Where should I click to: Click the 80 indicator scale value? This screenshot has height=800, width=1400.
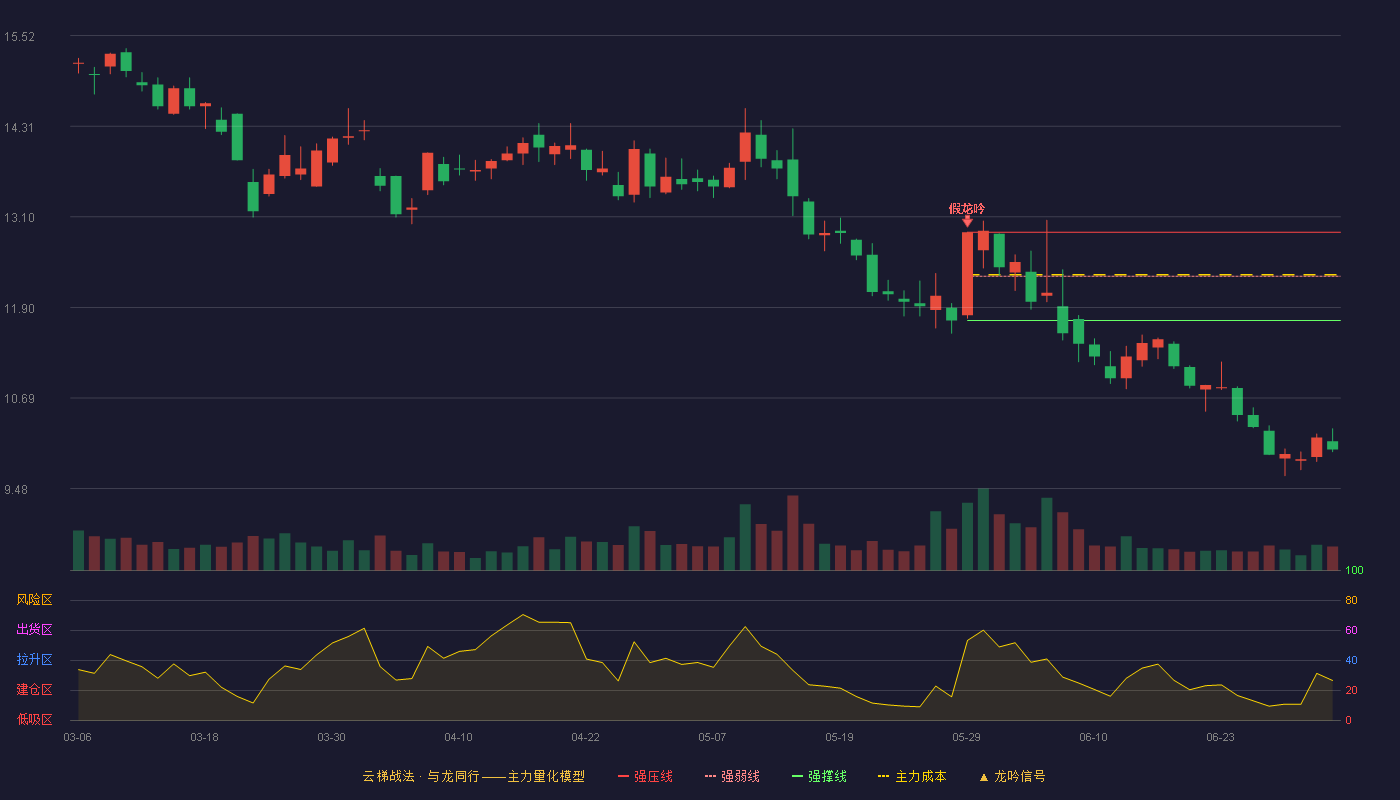[1351, 601]
